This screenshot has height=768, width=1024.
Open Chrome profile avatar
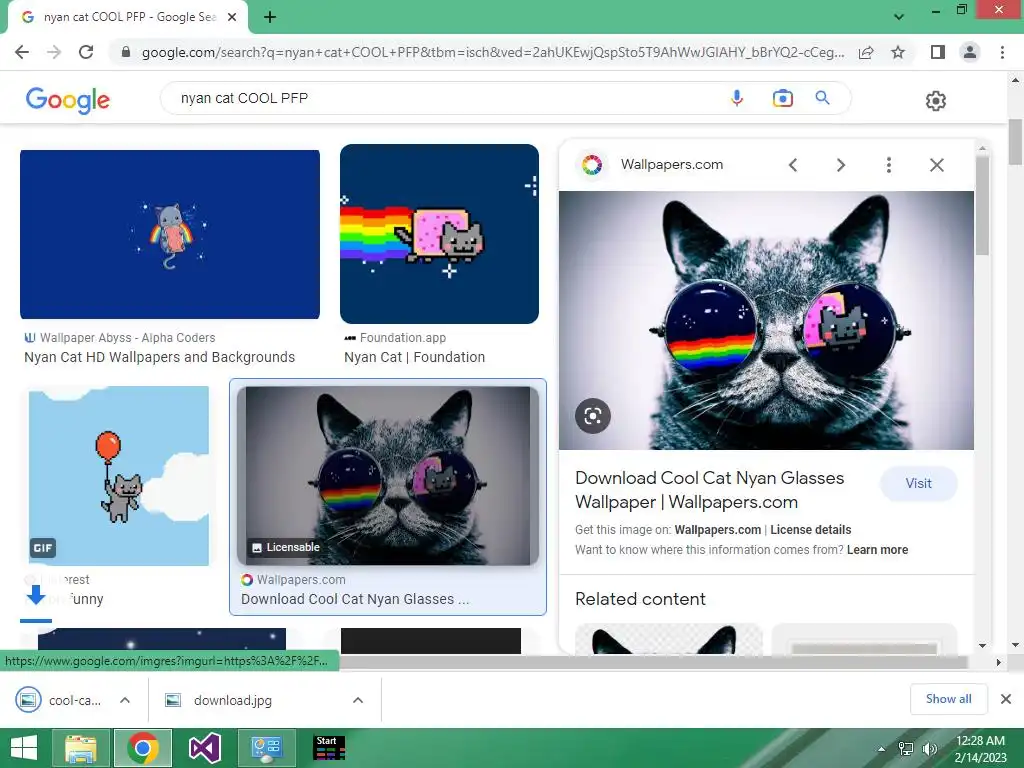(970, 52)
